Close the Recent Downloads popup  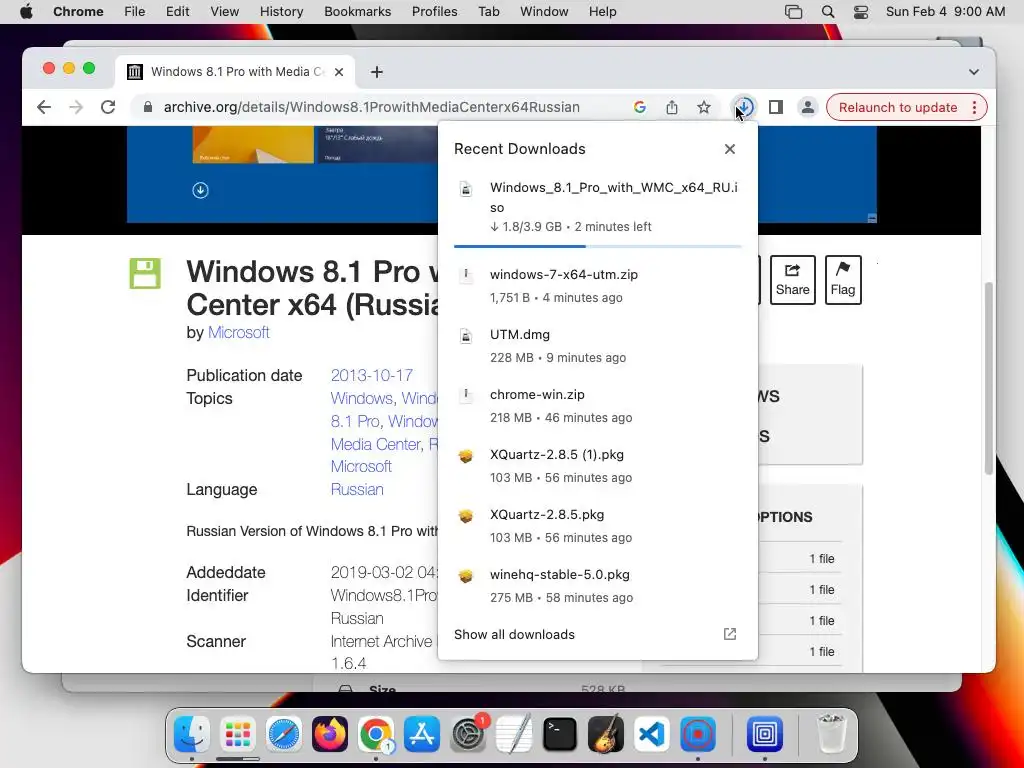pos(730,149)
